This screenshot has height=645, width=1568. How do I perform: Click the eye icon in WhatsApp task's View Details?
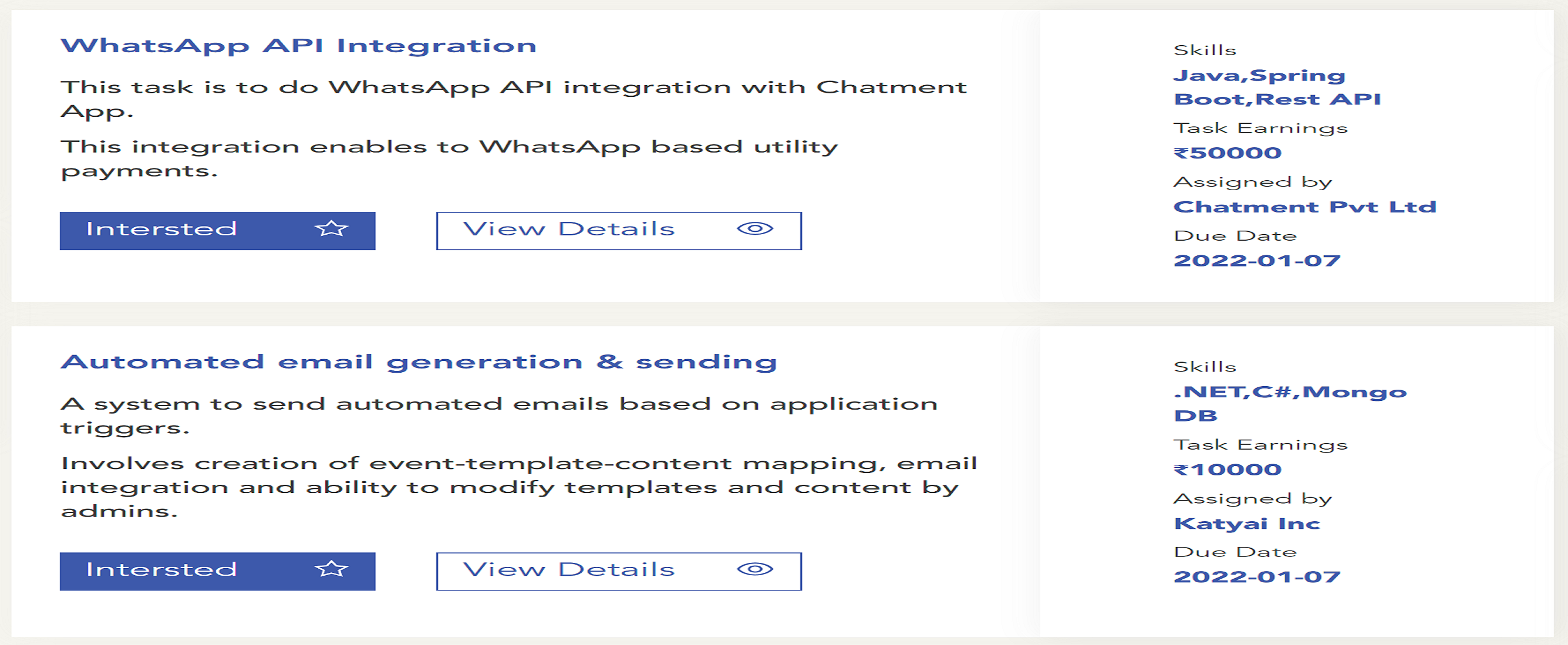click(x=755, y=229)
